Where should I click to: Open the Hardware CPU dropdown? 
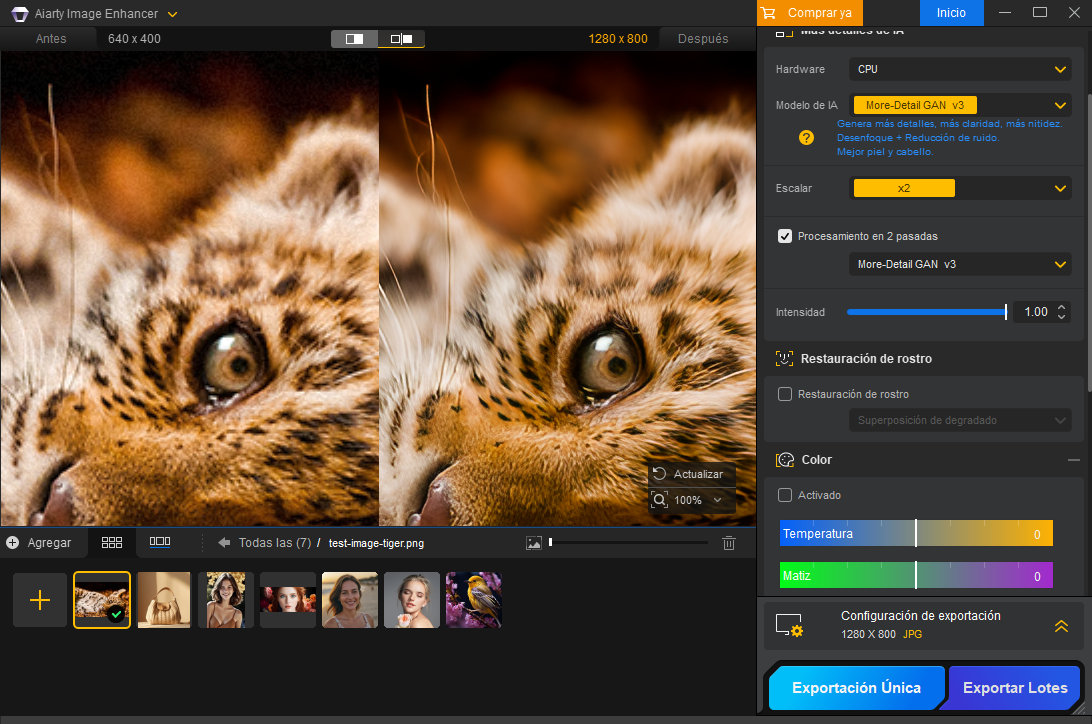tap(959, 69)
